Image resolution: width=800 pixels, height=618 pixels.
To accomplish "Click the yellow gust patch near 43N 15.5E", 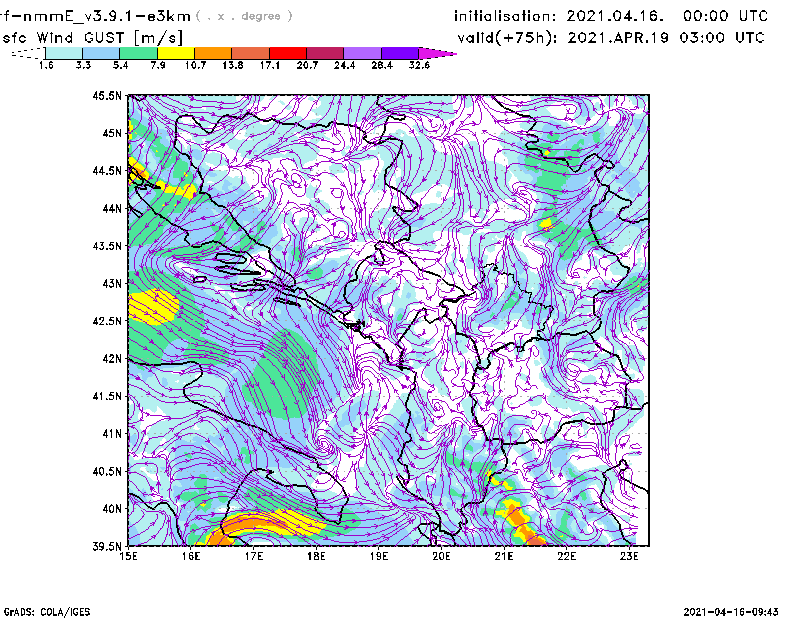I will pos(153,307).
